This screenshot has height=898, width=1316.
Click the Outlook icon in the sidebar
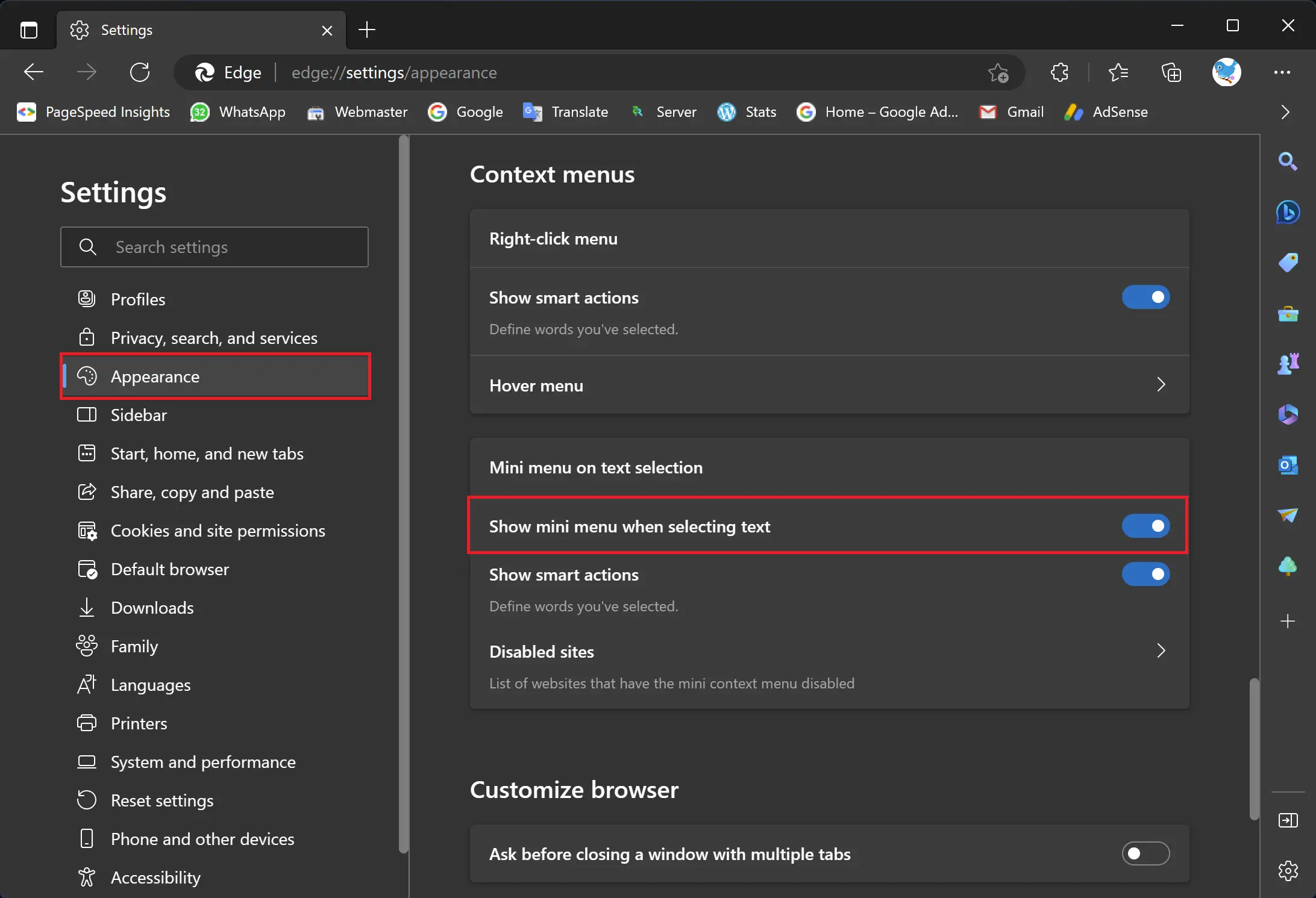pyautogui.click(x=1288, y=465)
